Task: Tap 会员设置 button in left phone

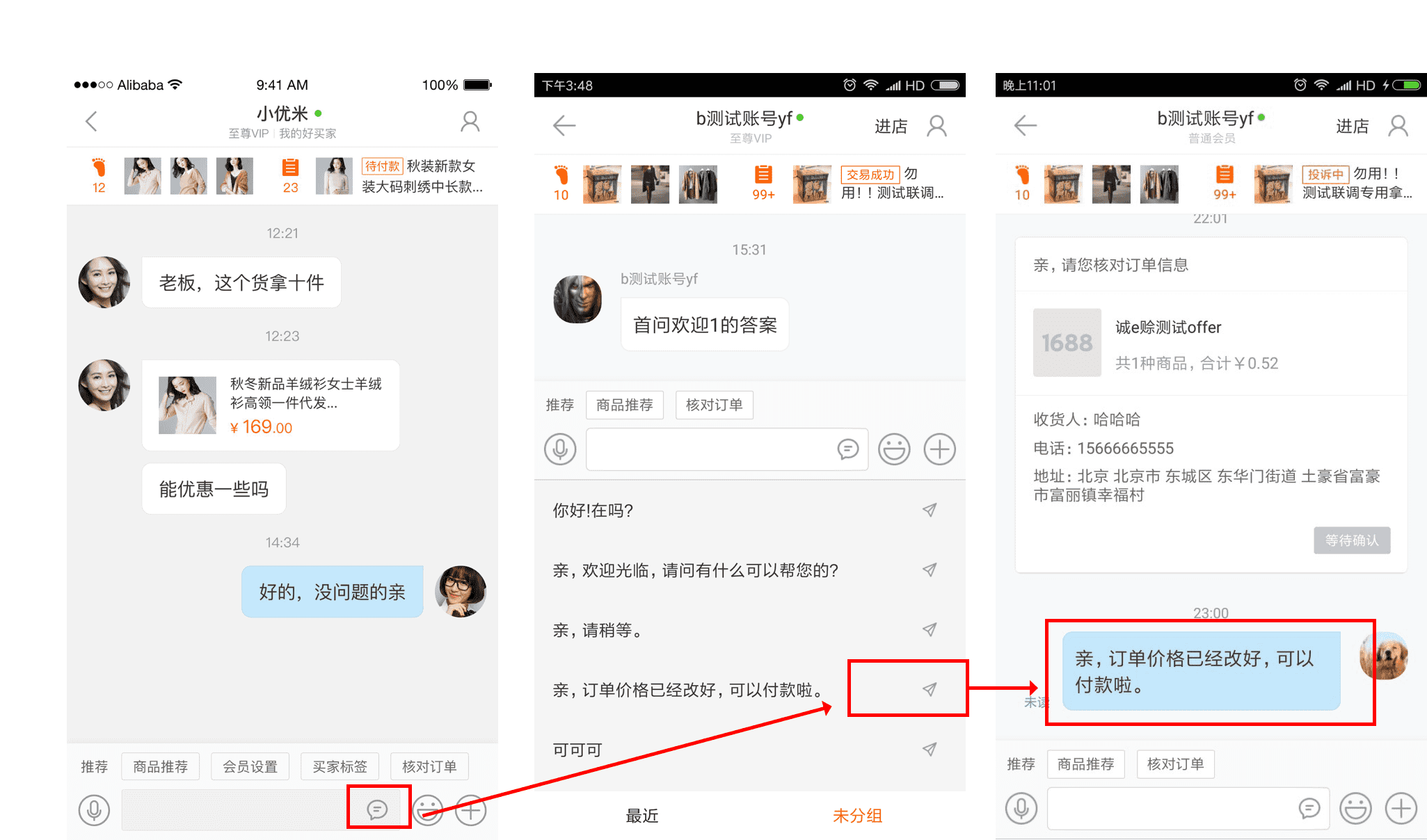Action: point(250,766)
